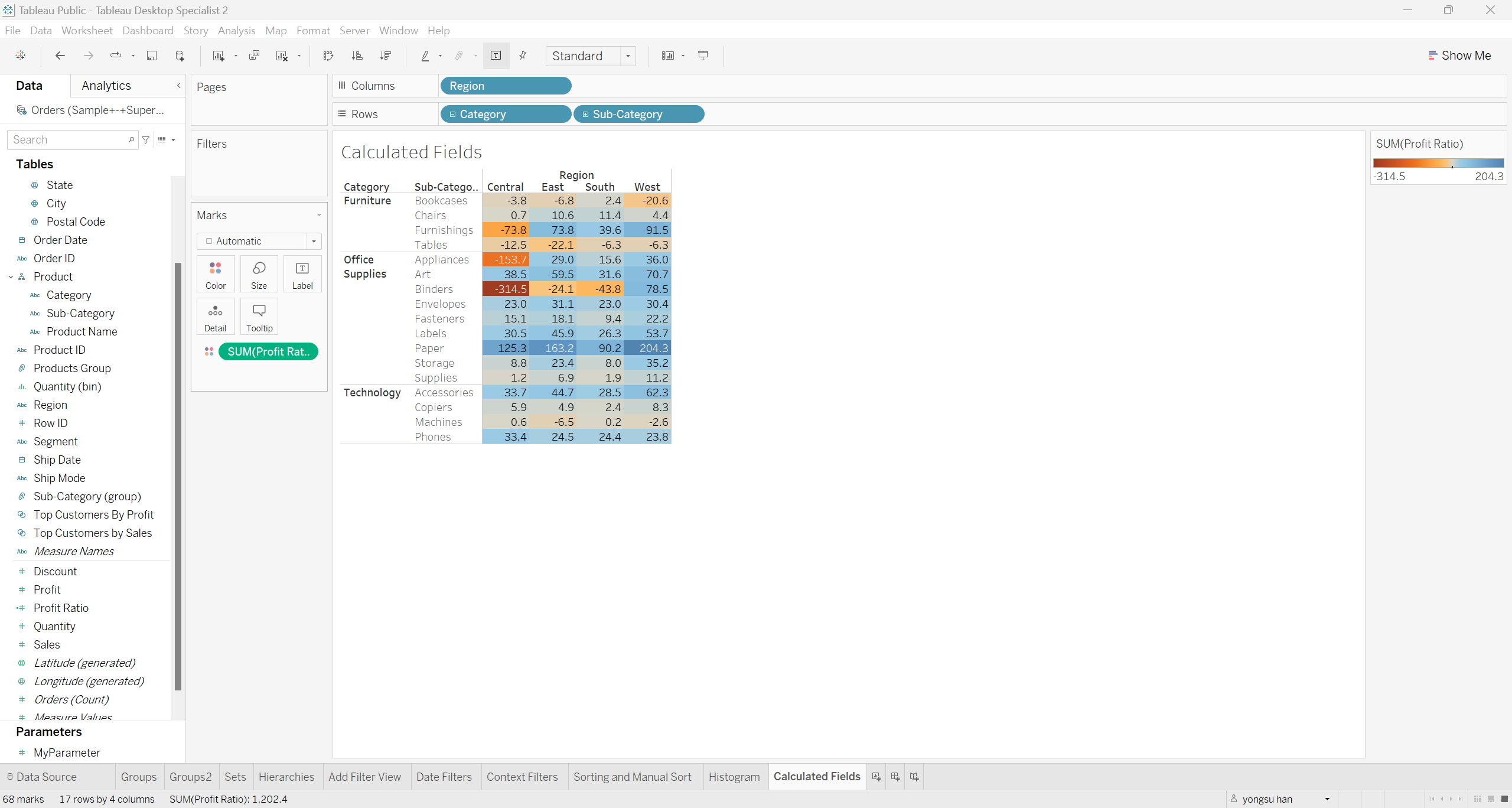Open the Analysis menu

pyautogui.click(x=236, y=30)
